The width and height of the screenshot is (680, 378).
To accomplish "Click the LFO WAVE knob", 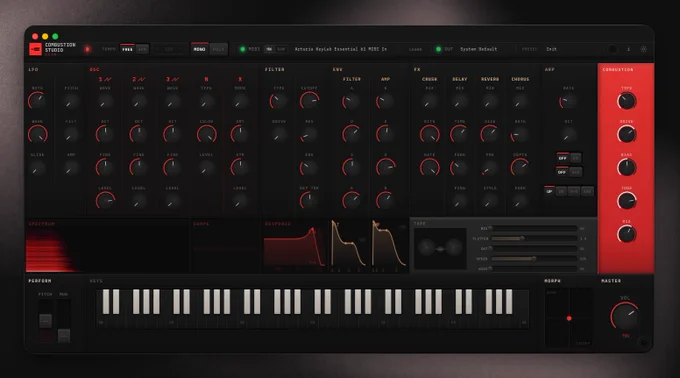I will coord(37,134).
